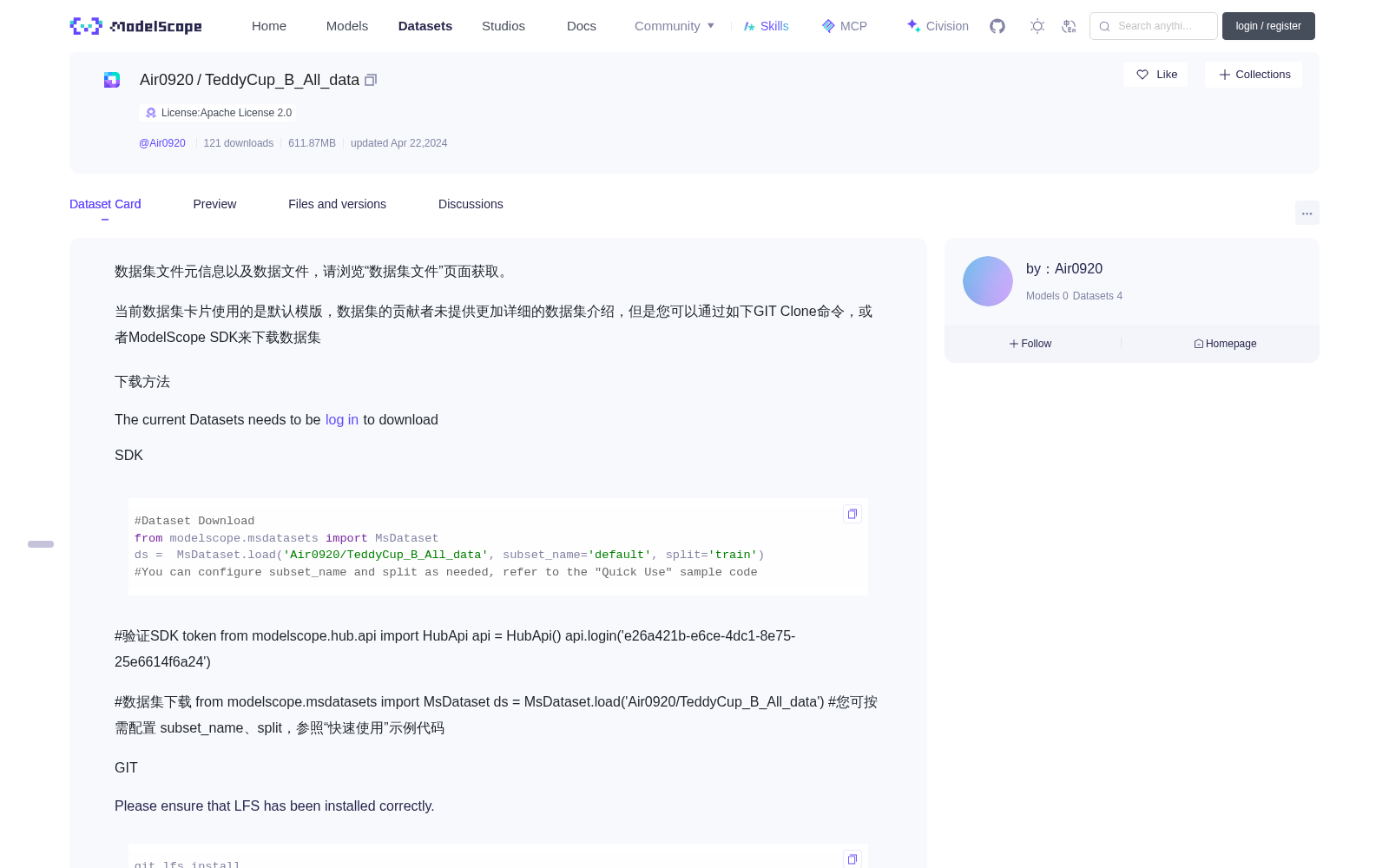The width and height of the screenshot is (1389, 868).
Task: Click 'Models 0' count text
Action: tap(1047, 296)
